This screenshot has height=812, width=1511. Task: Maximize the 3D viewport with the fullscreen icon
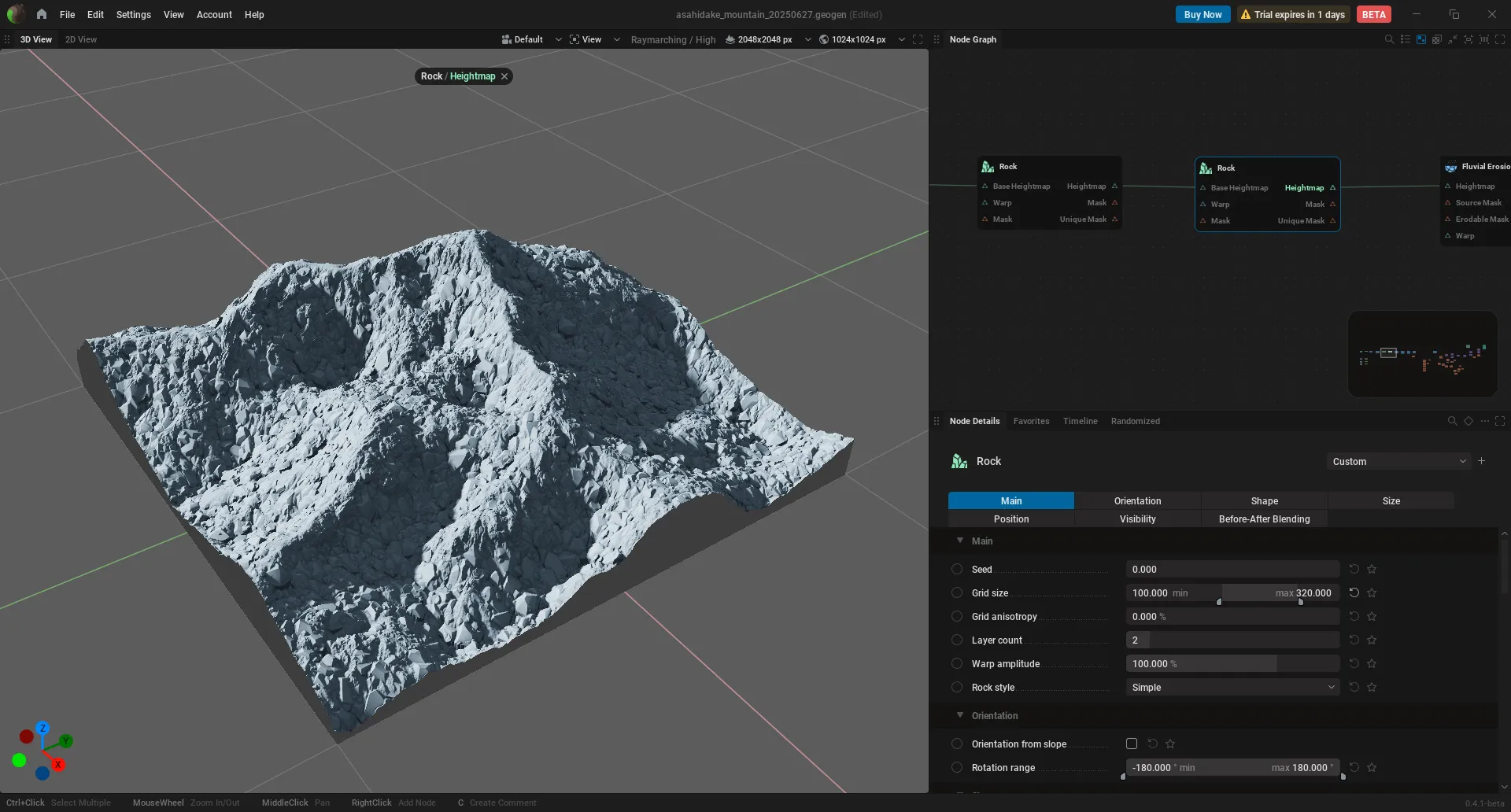tap(918, 39)
